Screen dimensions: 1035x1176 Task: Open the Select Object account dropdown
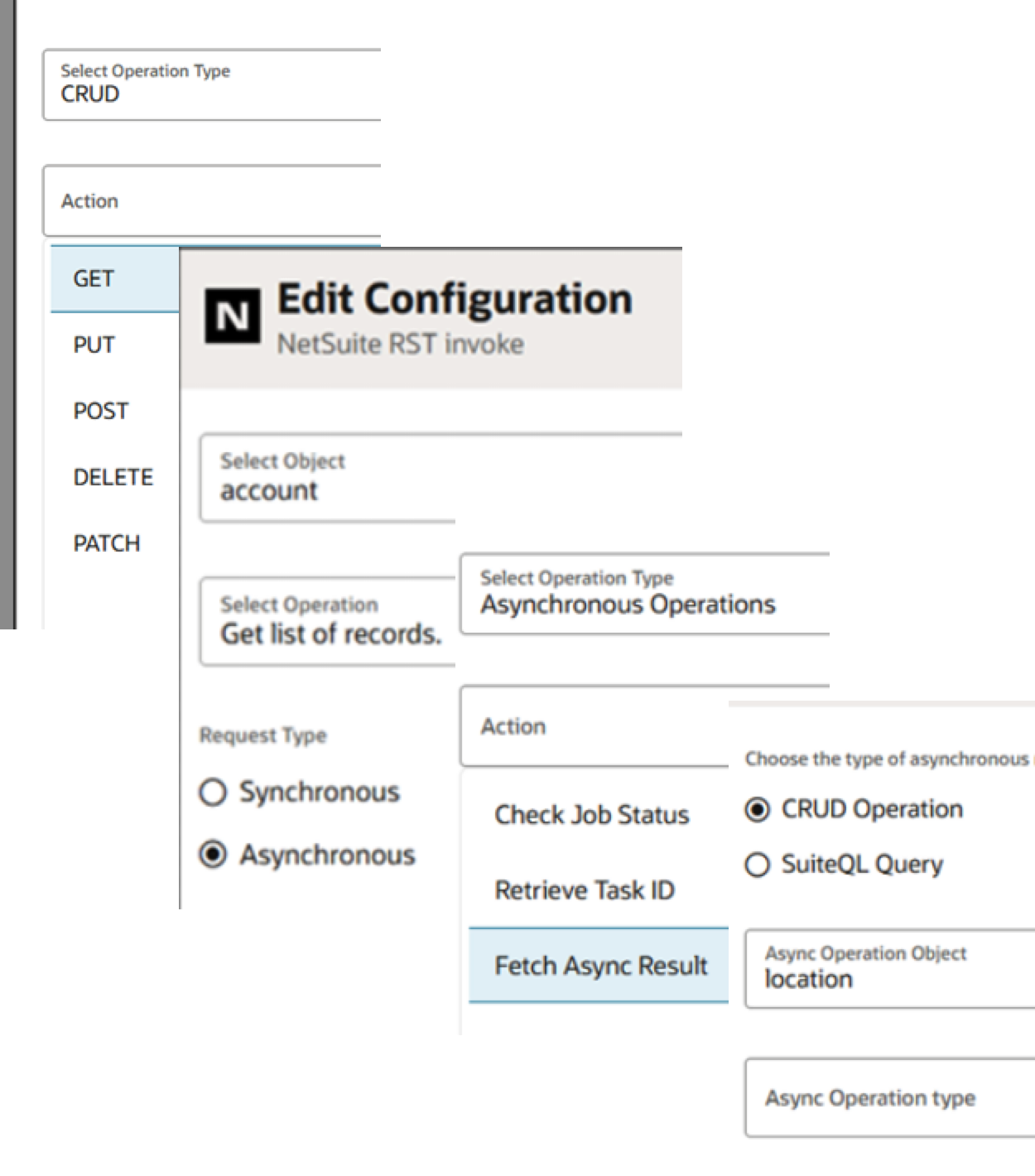tap(328, 478)
